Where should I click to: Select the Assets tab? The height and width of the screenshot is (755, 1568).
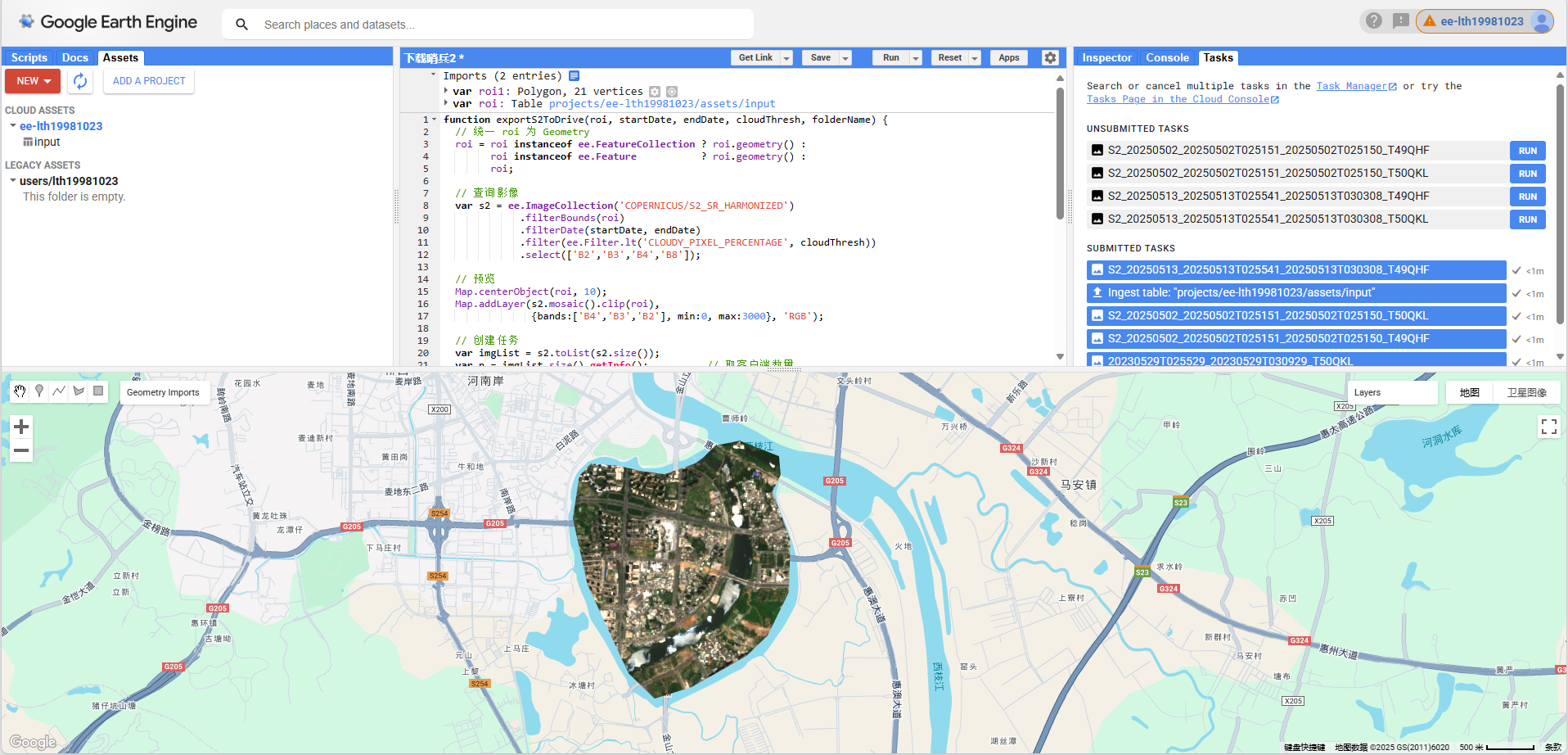coord(120,57)
